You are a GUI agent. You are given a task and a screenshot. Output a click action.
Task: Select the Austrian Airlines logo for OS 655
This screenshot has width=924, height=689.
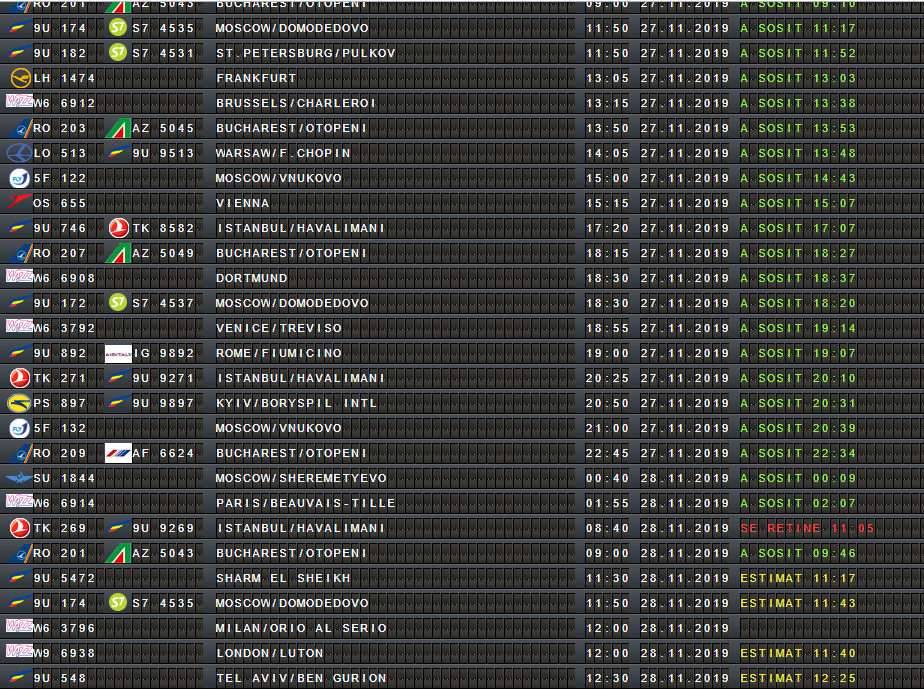[x=19, y=203]
